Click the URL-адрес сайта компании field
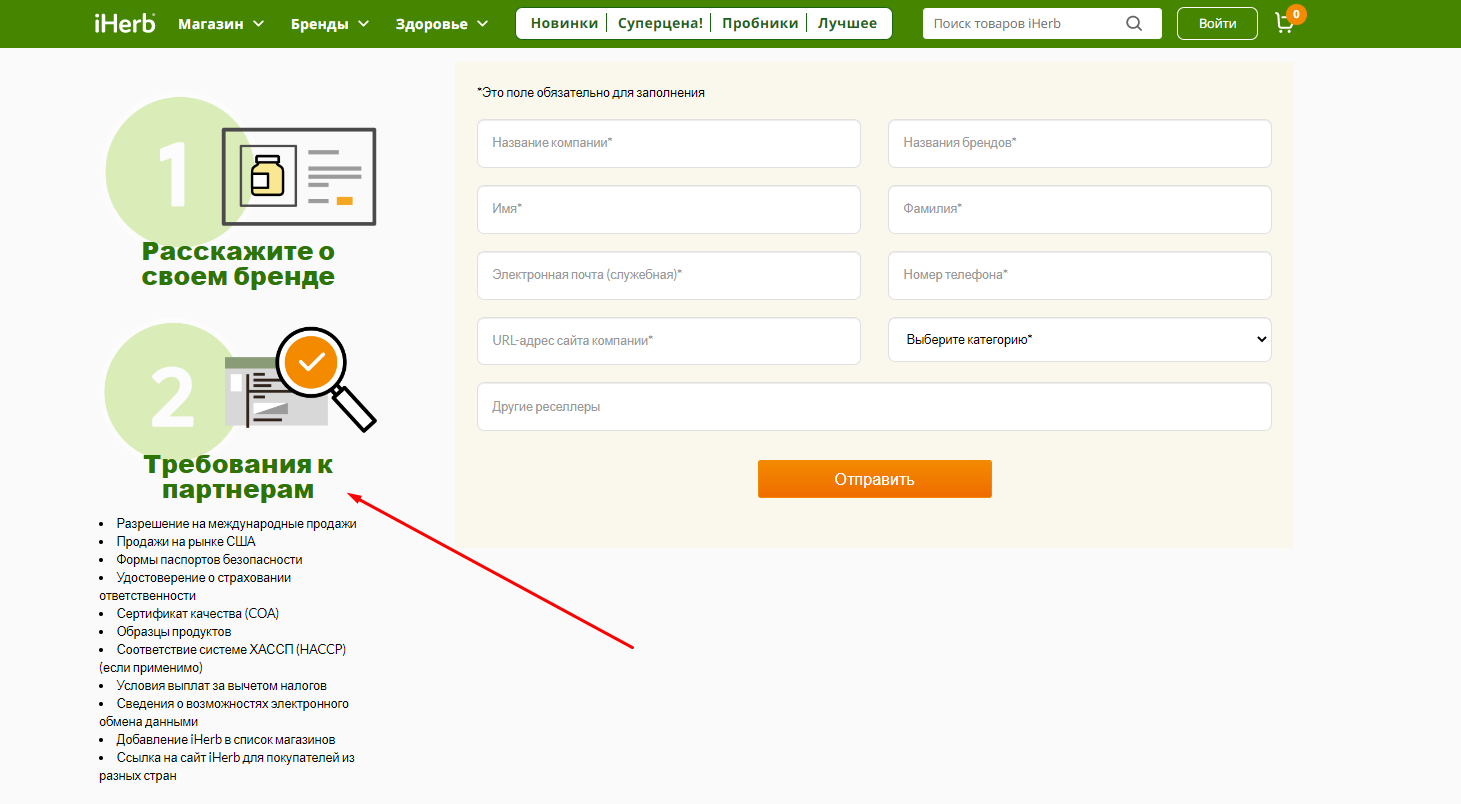 point(669,341)
